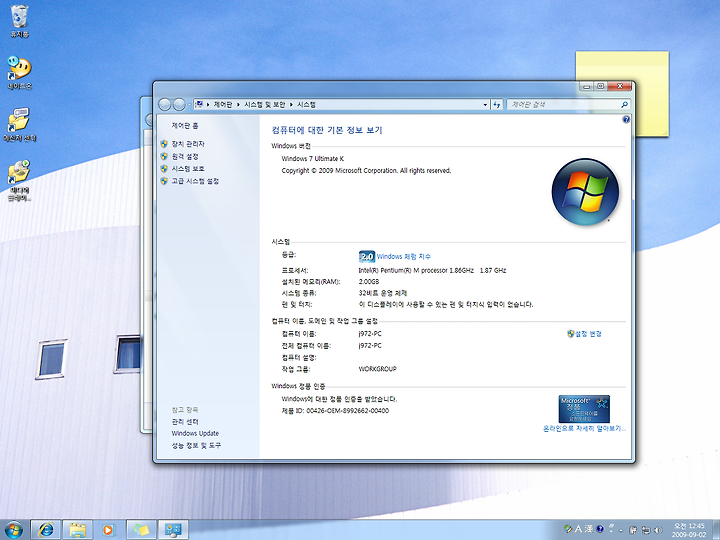Click the refresh button beside address bar
The width and height of the screenshot is (720, 540).
497,105
